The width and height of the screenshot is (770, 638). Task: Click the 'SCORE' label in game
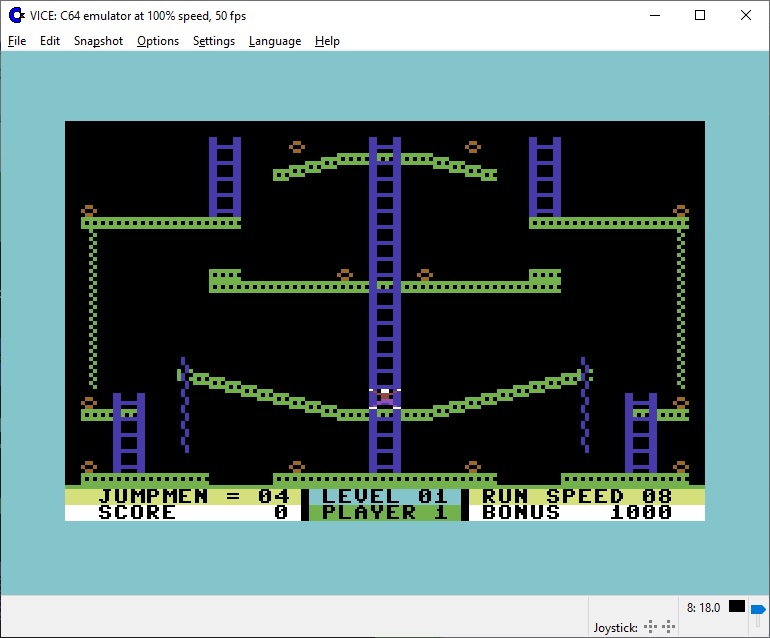click(x=137, y=512)
